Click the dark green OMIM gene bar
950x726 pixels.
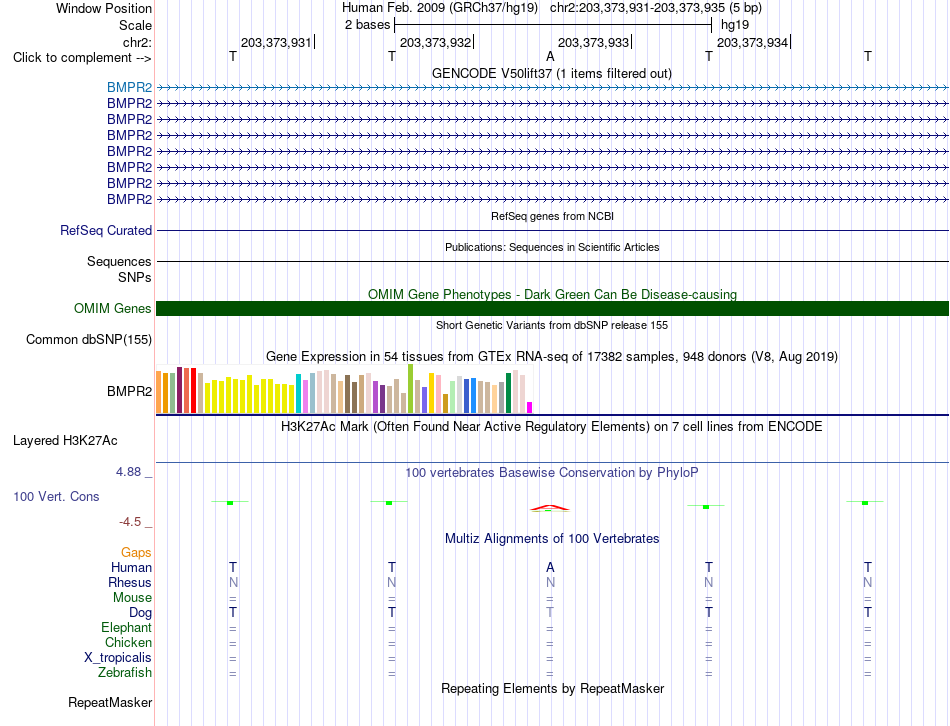(x=552, y=308)
